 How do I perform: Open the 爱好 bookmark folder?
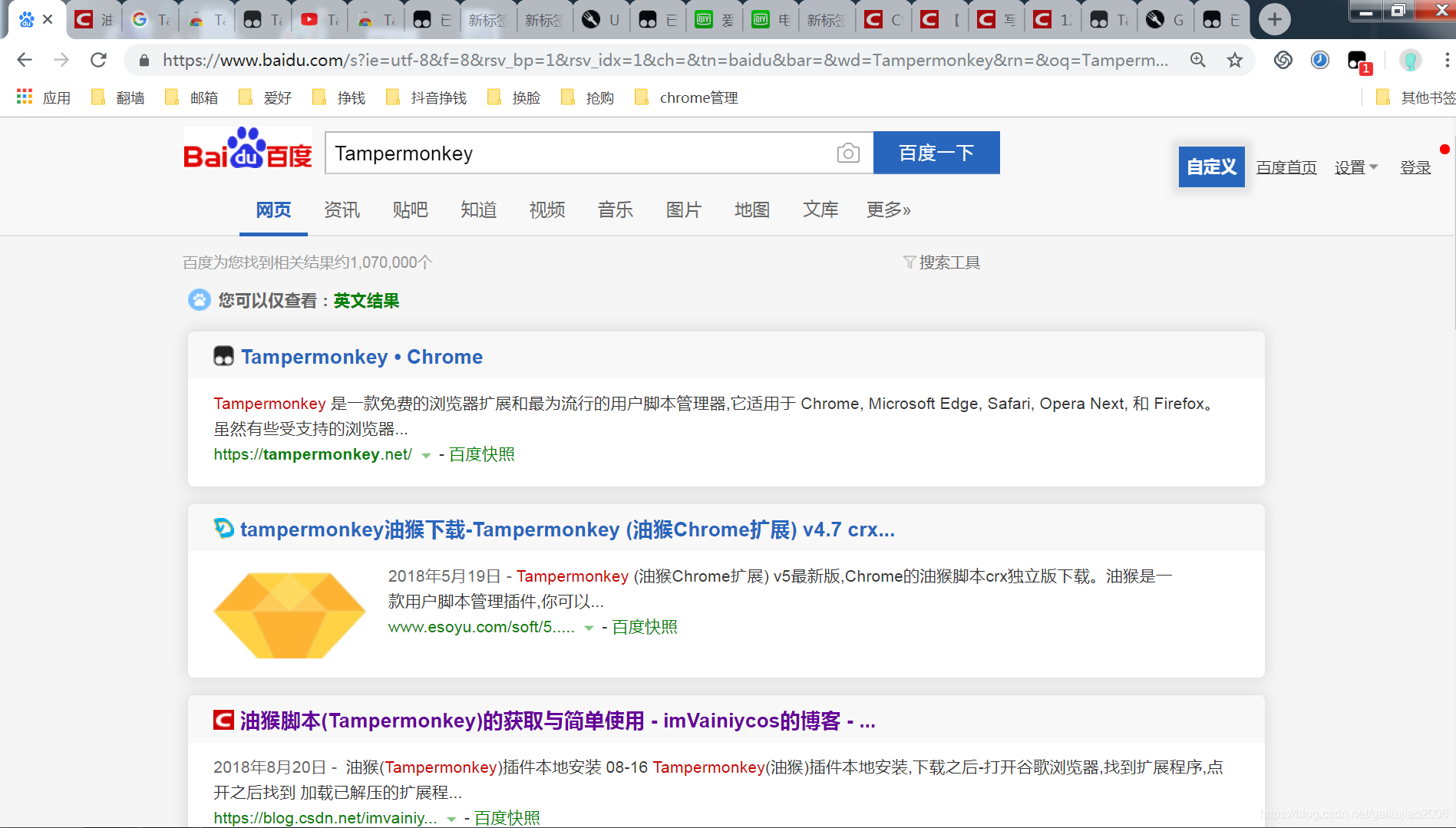tap(266, 97)
